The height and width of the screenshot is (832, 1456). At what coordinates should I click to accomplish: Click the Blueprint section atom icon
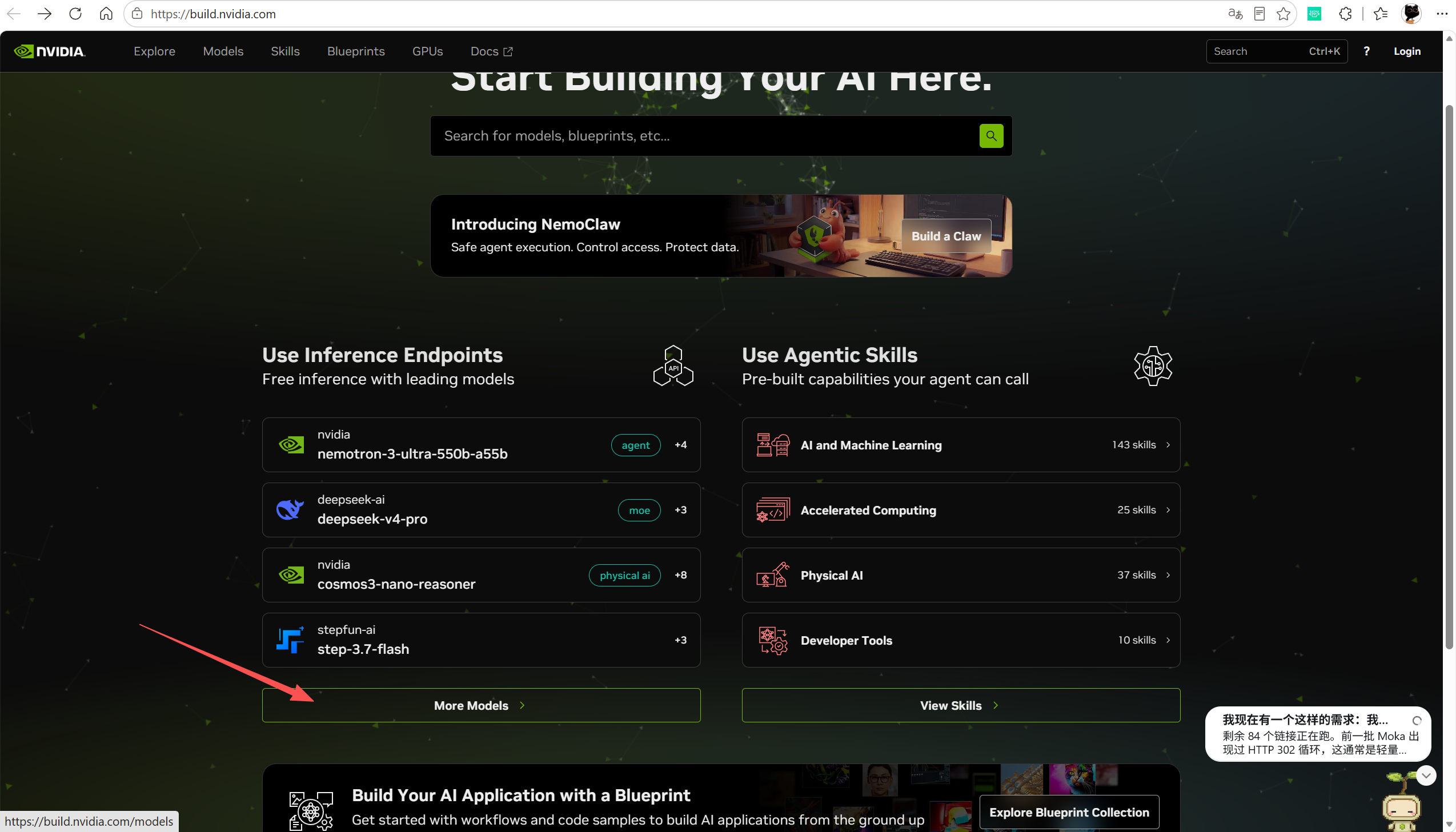click(311, 811)
